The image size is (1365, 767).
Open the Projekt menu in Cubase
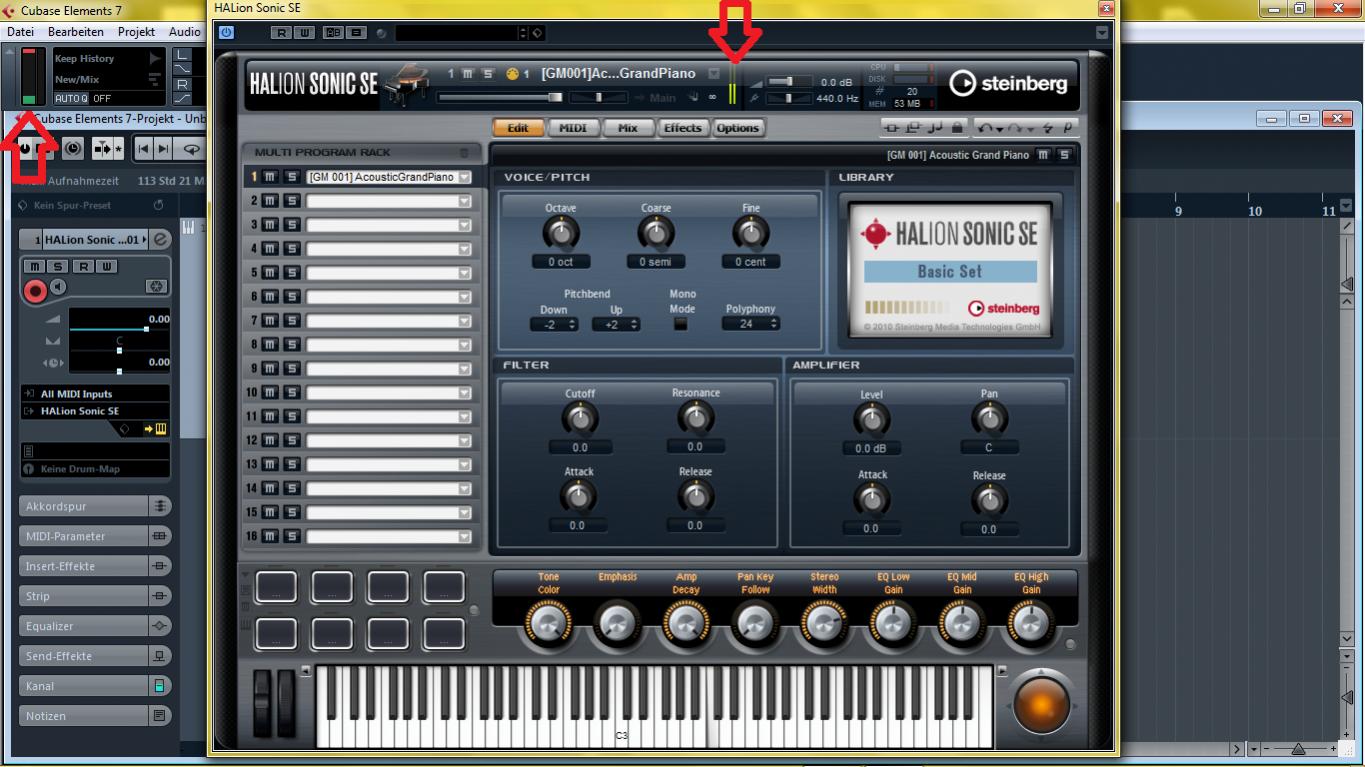coord(136,32)
